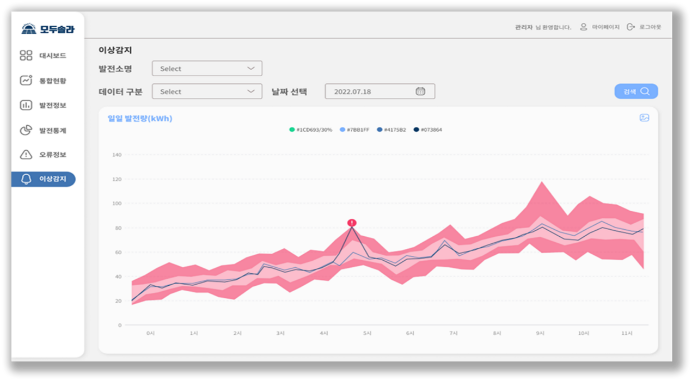The height and width of the screenshot is (382, 694).
Task: Open the 대시보드 dashboard icon in sidebar
Action: 26,55
